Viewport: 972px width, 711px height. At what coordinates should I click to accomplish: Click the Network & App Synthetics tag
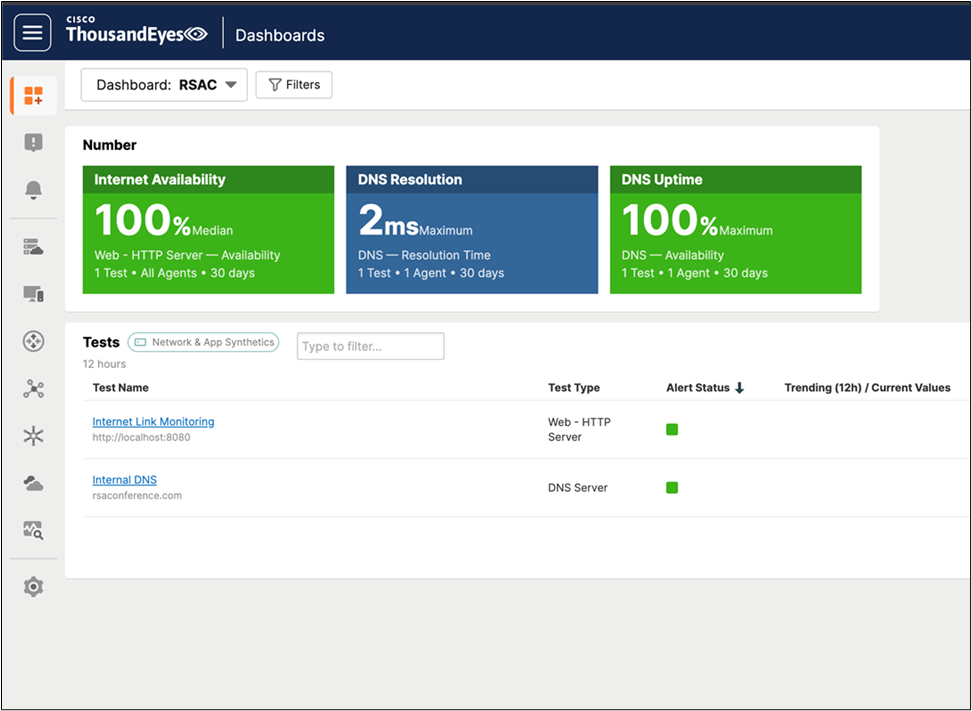pyautogui.click(x=203, y=342)
